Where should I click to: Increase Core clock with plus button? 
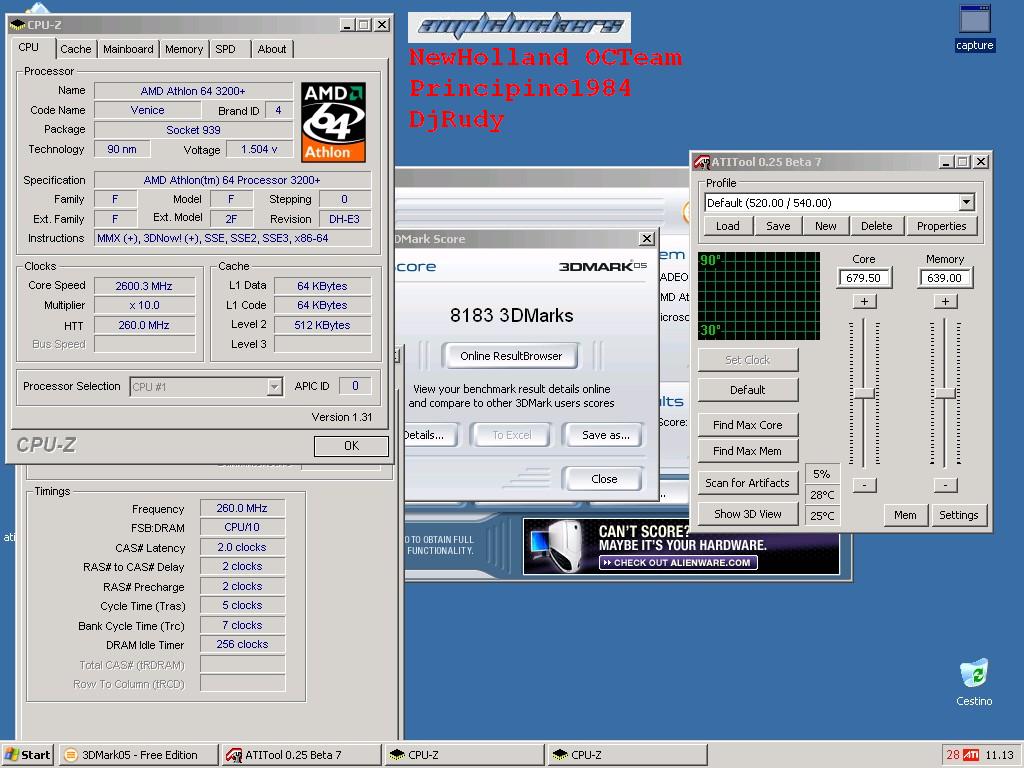click(865, 302)
